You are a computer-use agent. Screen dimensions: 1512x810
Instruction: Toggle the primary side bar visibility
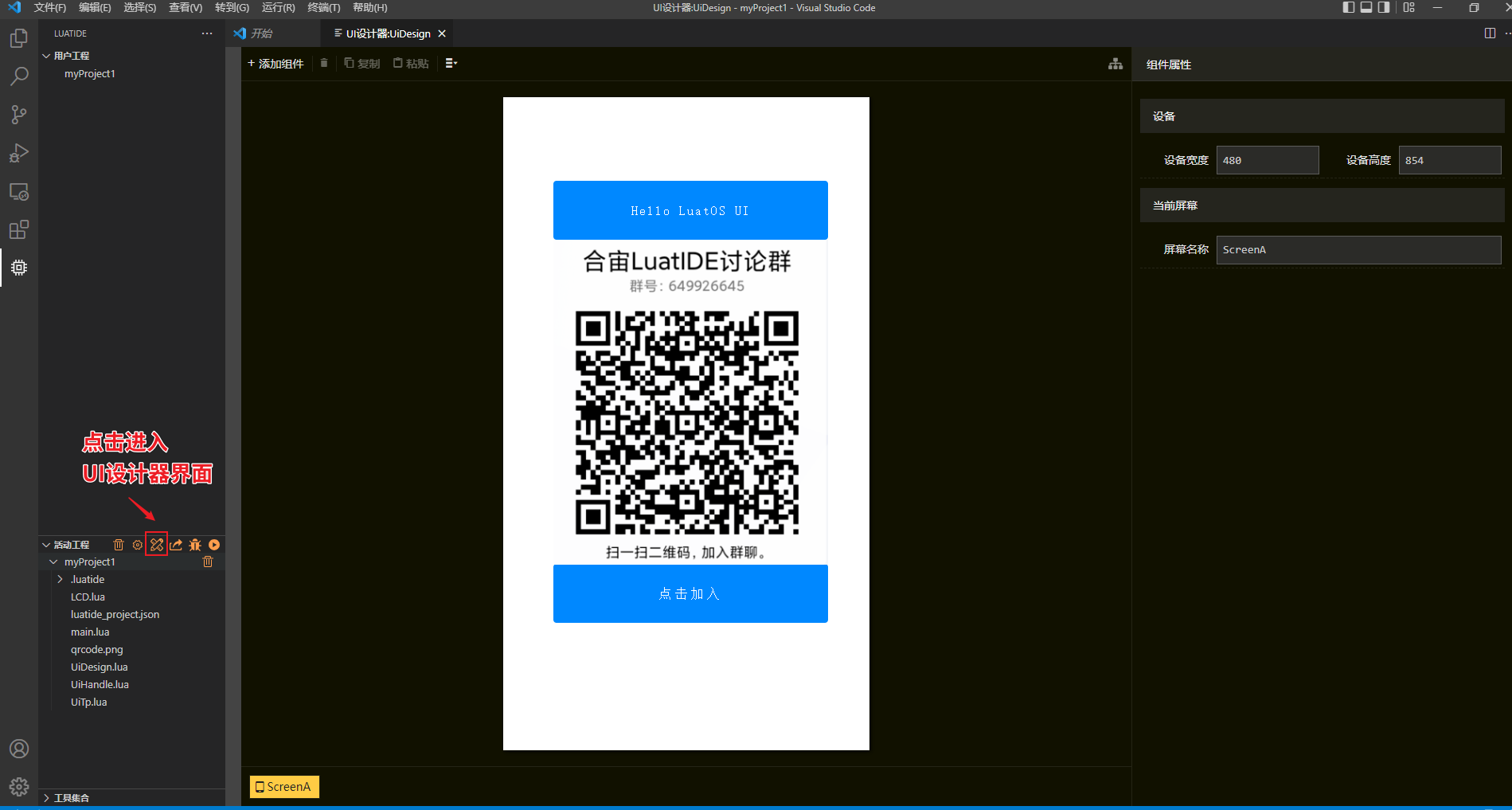[x=1348, y=8]
